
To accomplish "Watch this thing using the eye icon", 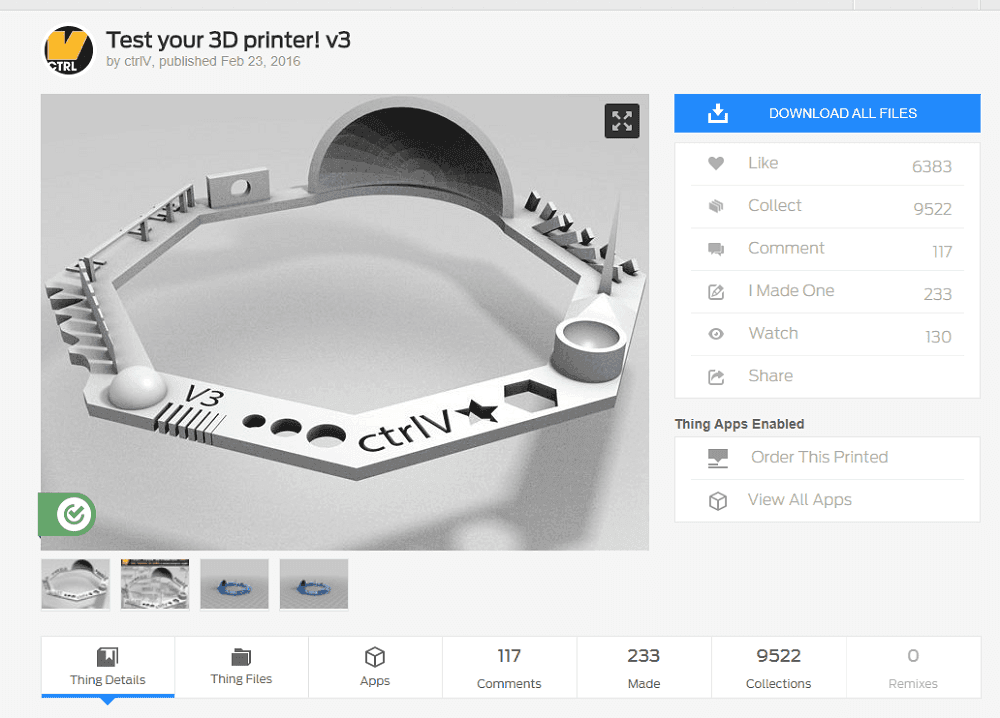I will (716, 333).
